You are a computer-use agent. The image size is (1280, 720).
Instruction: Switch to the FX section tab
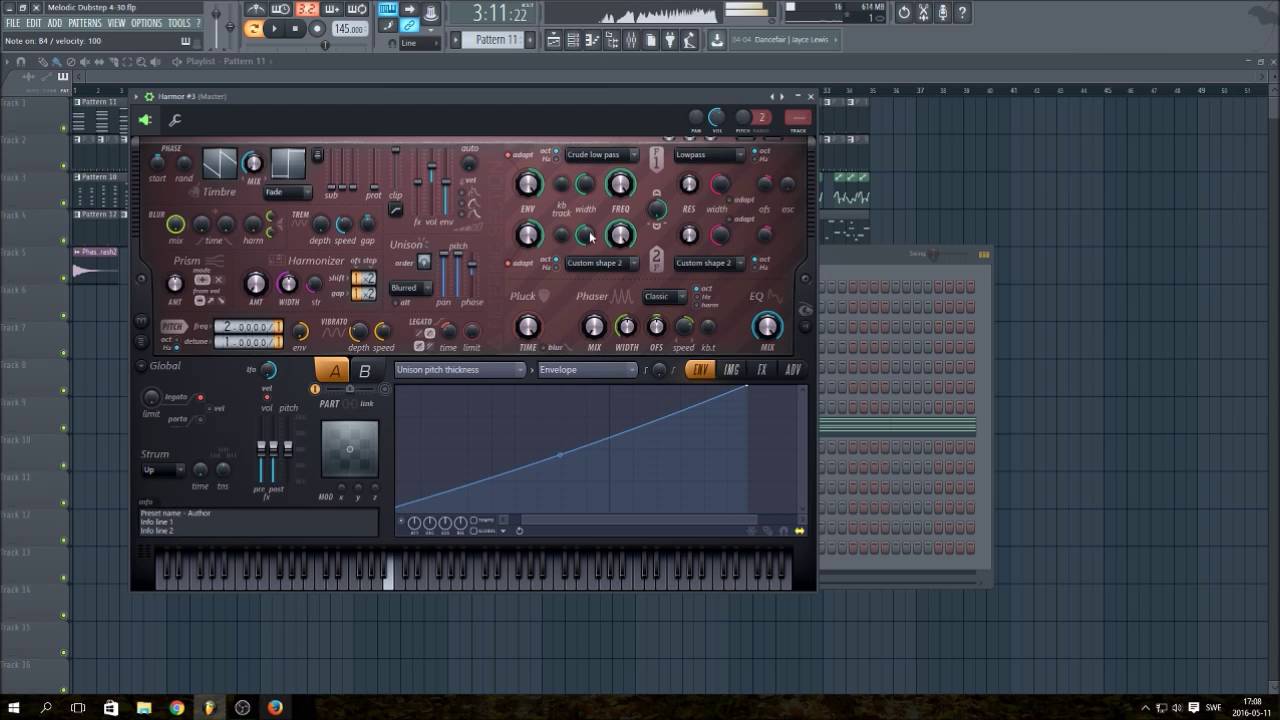(762, 370)
